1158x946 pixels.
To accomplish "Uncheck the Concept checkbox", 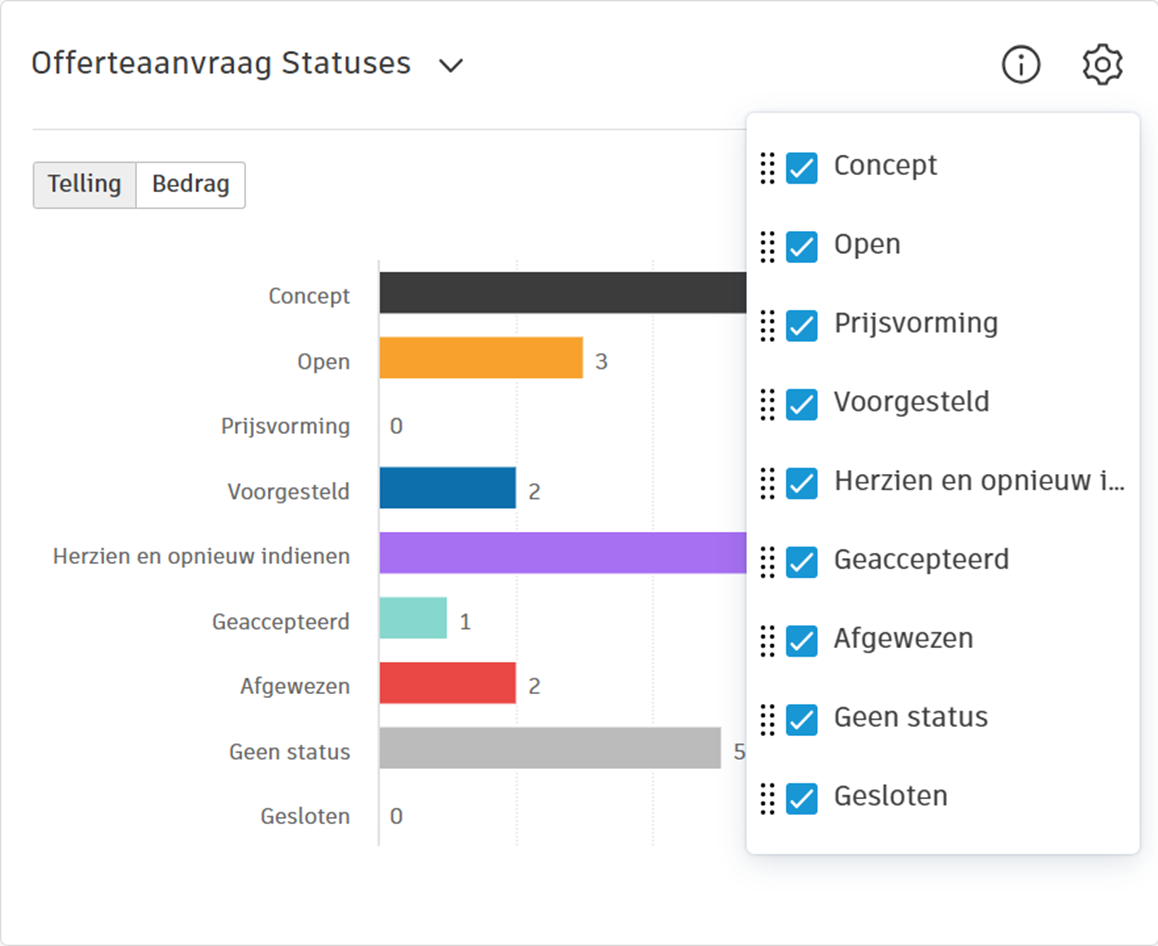I will [802, 168].
